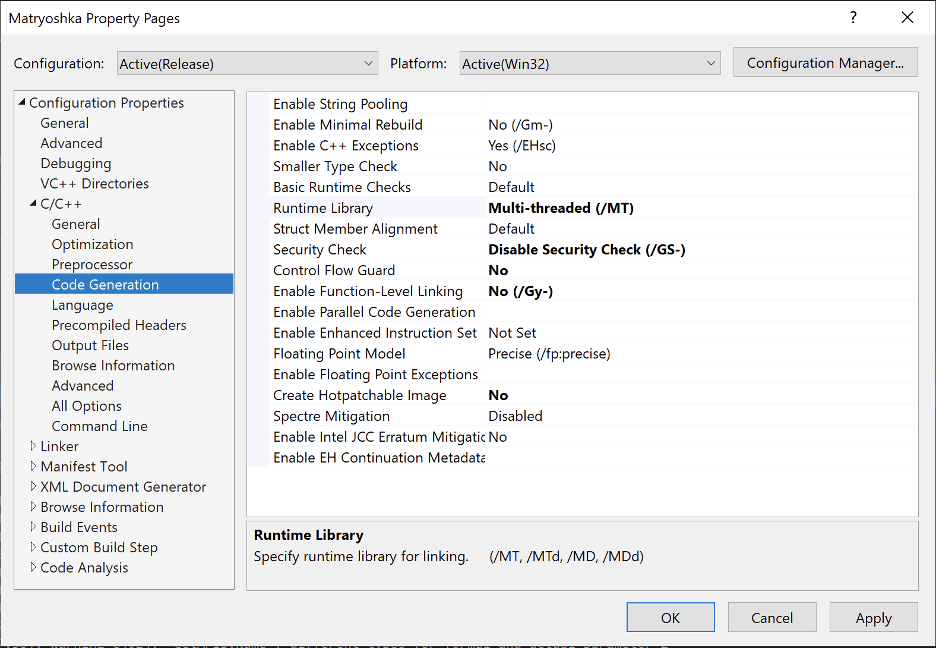Click the Security Check property value
Image resolution: width=936 pixels, height=648 pixels.
[x=586, y=250]
